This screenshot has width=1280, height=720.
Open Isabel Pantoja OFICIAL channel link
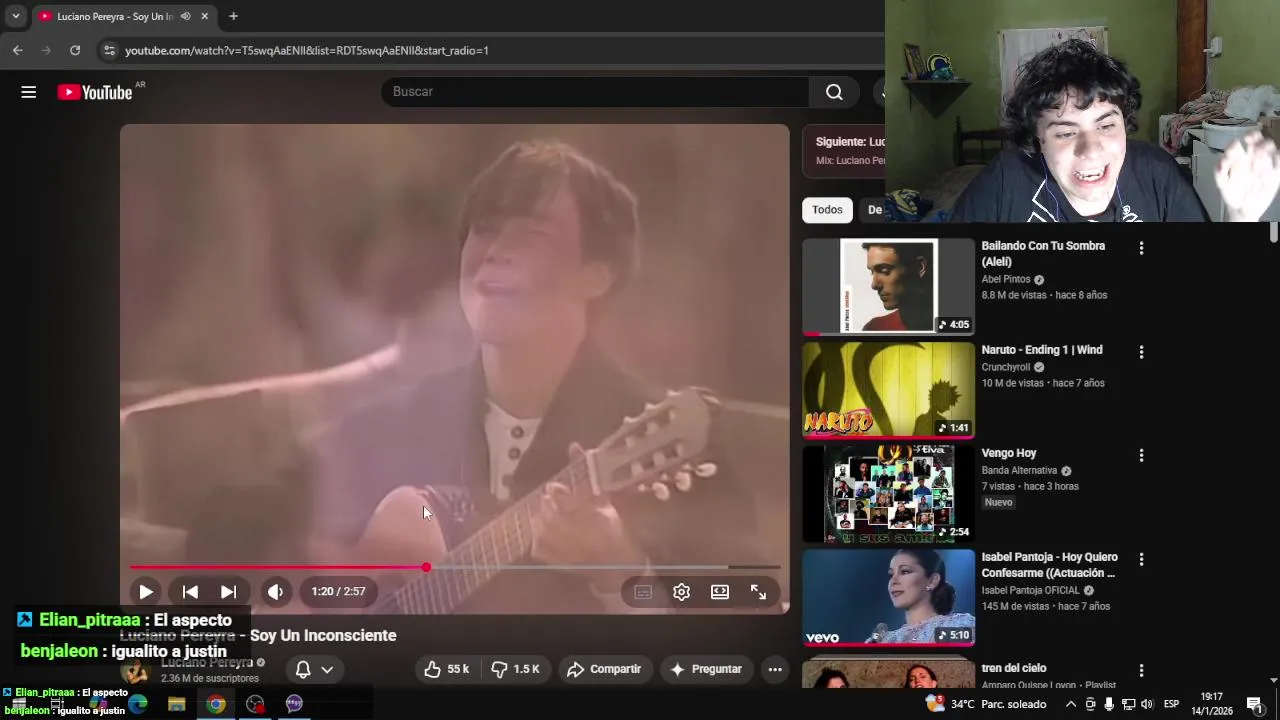(x=1031, y=591)
